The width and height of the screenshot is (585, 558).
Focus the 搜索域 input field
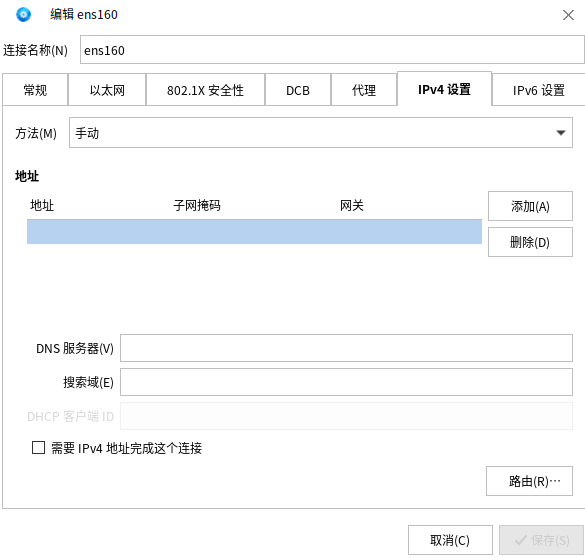pyautogui.click(x=346, y=382)
